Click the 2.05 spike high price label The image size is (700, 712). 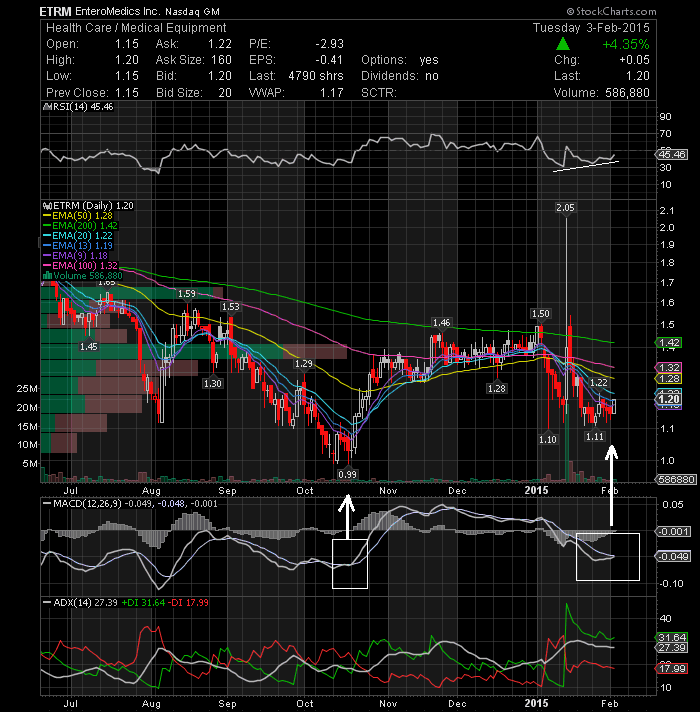click(566, 208)
